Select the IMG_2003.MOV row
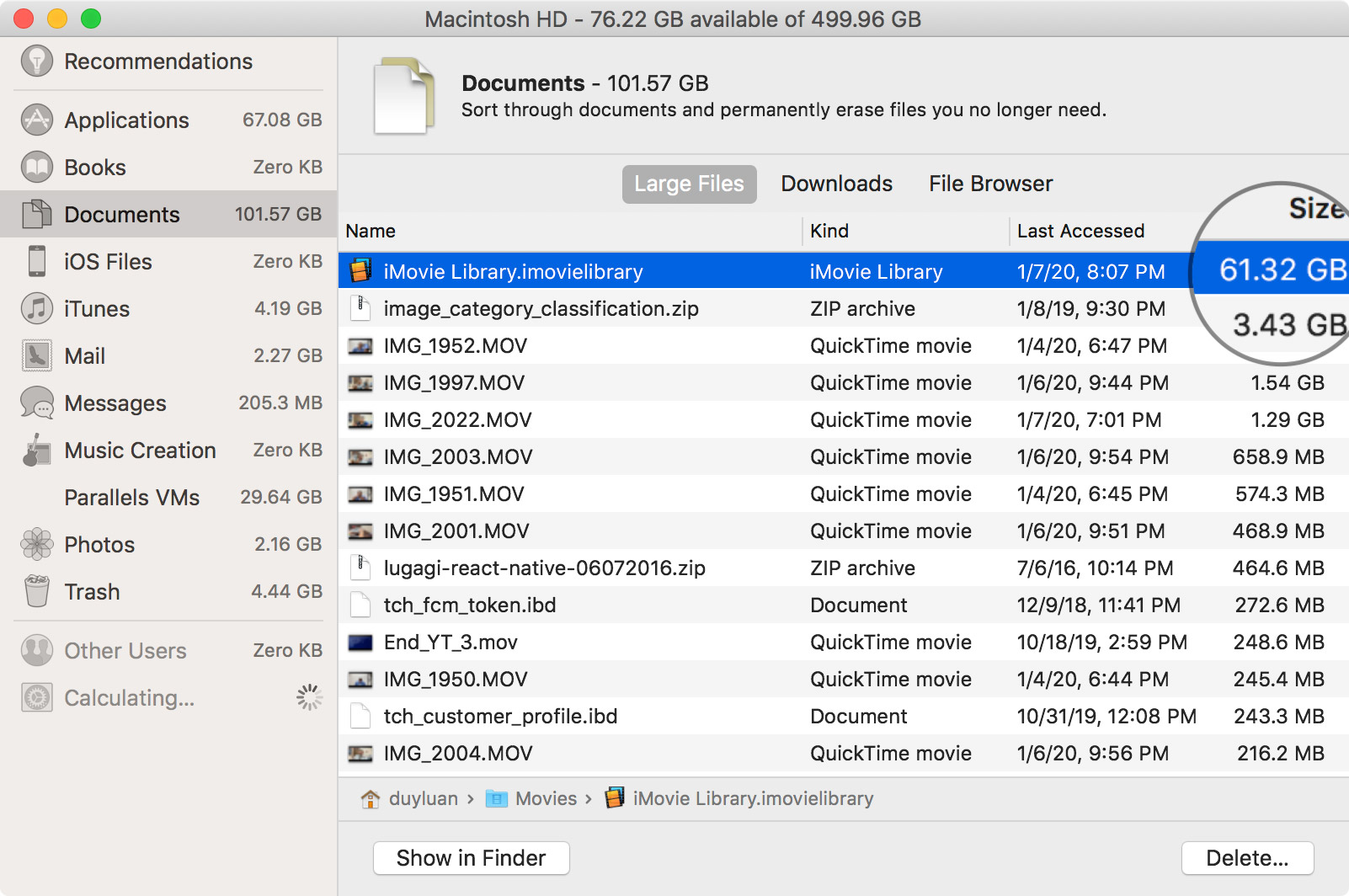1349x896 pixels. tap(843, 456)
